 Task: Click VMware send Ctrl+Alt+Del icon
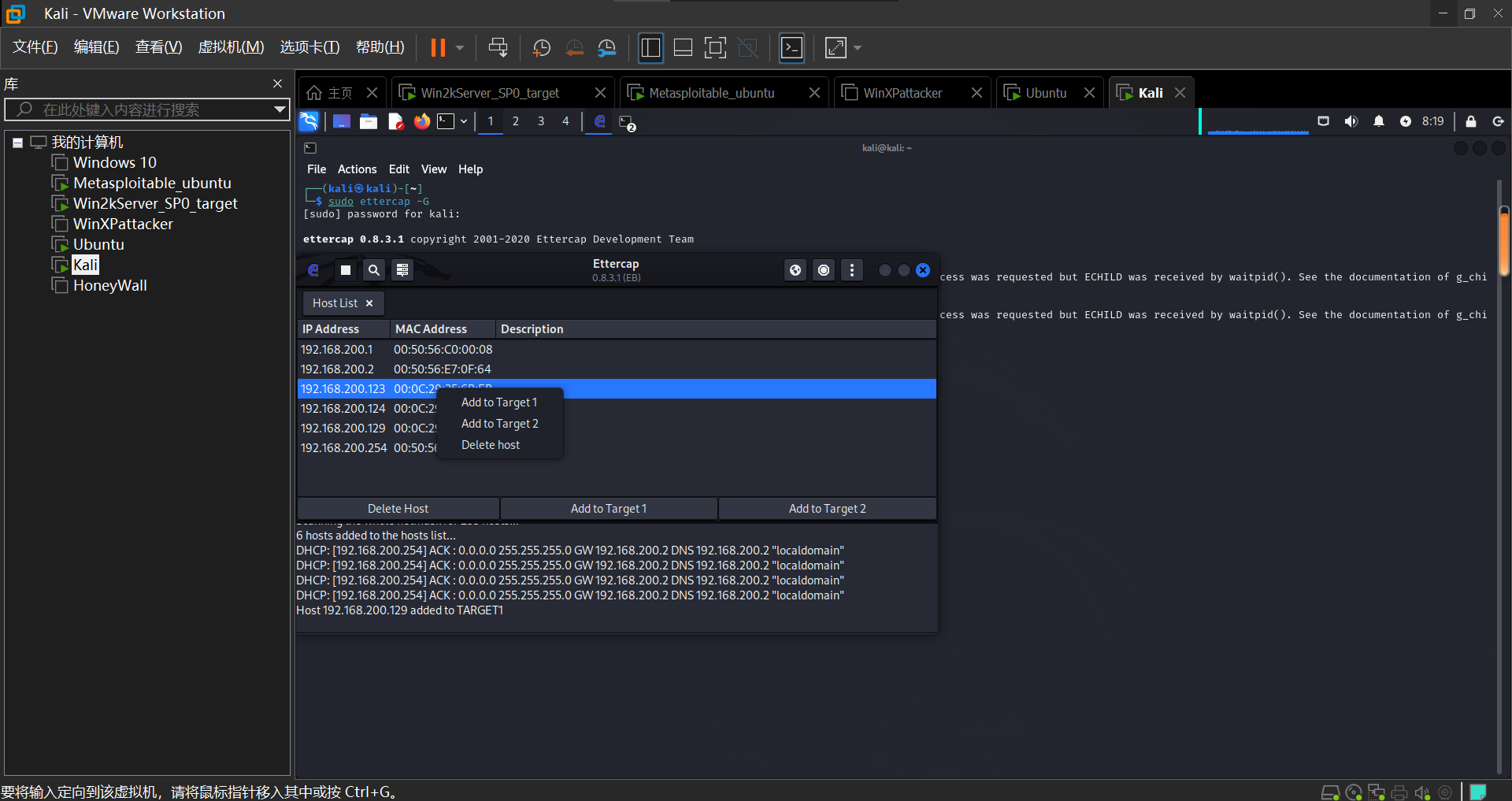(498, 48)
